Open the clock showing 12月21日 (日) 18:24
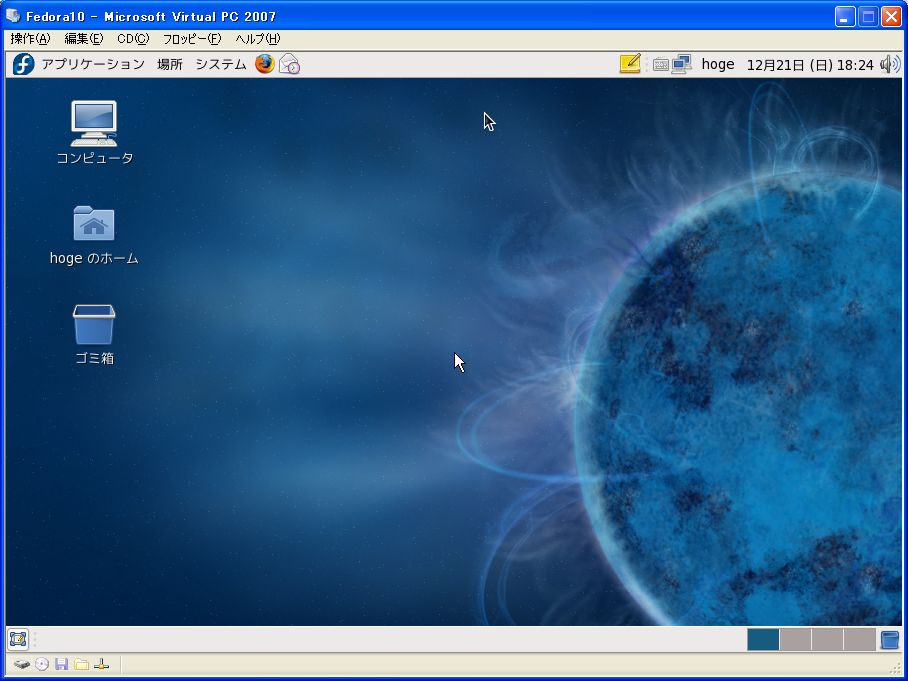This screenshot has height=681, width=908. (x=810, y=65)
